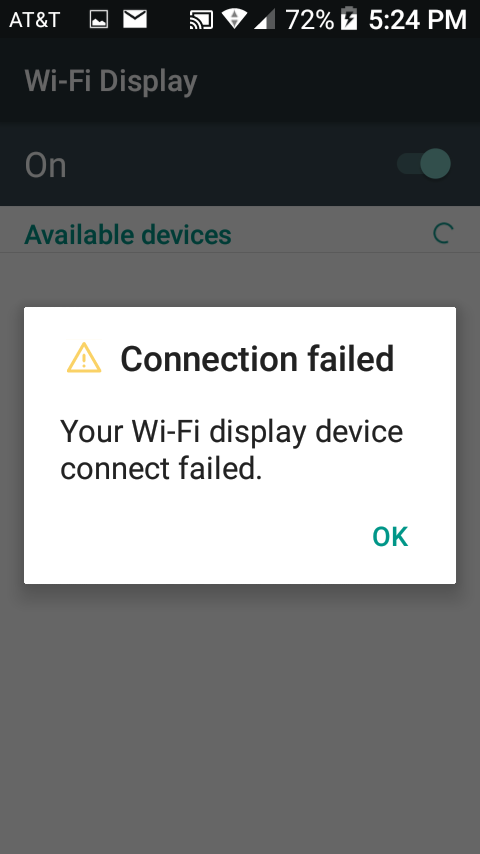Tap the Connection failed heading text
The image size is (480, 854).
(257, 359)
